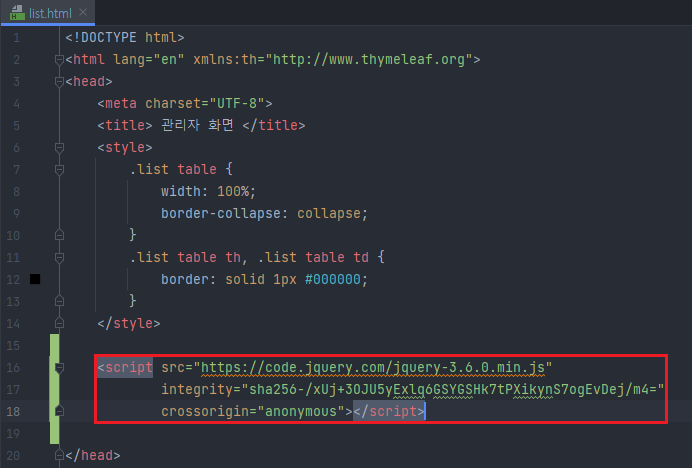Click line number 19 in the gutter
This screenshot has height=468, width=692.
[13, 434]
